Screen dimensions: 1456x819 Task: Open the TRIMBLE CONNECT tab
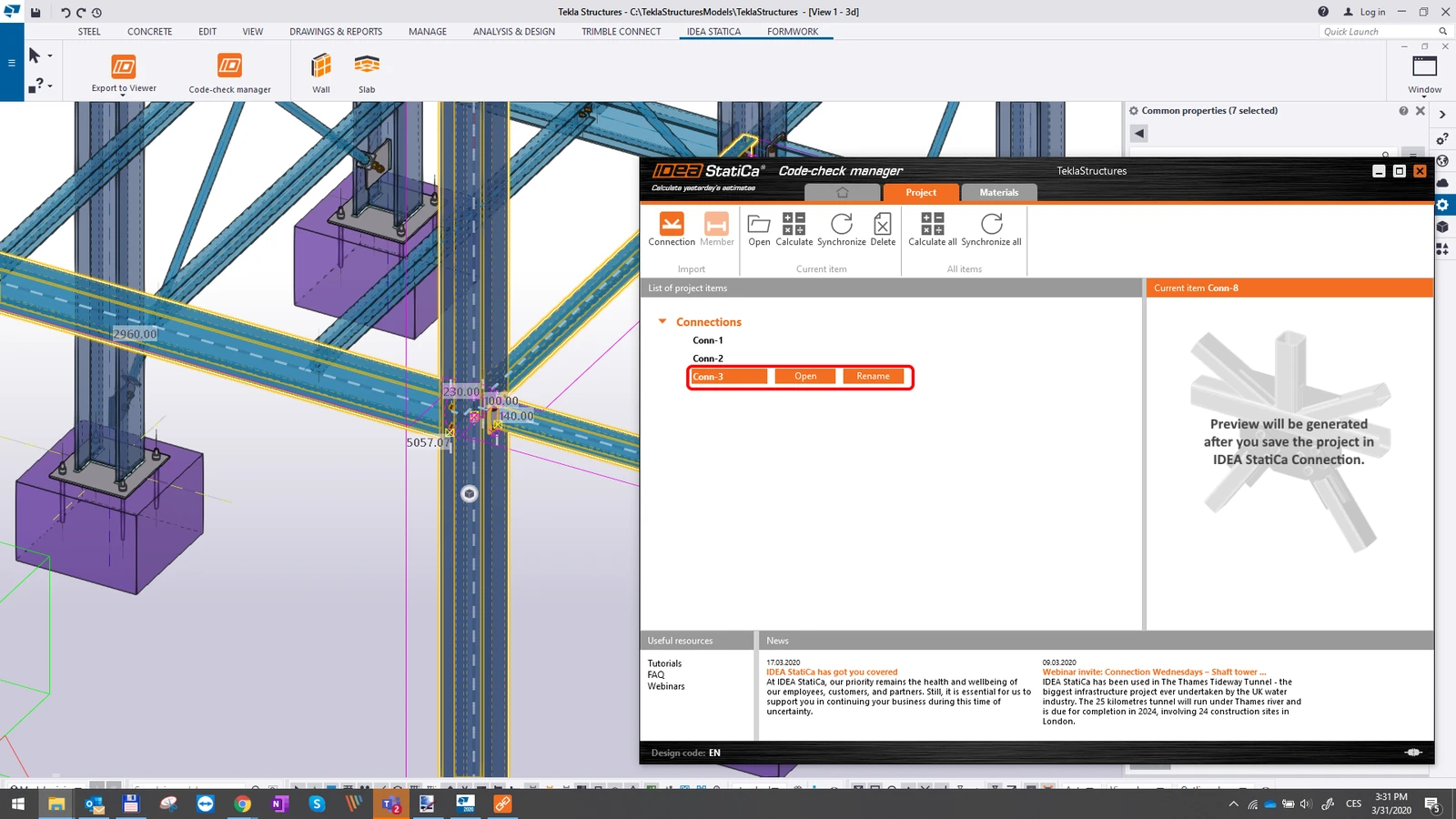point(622,32)
